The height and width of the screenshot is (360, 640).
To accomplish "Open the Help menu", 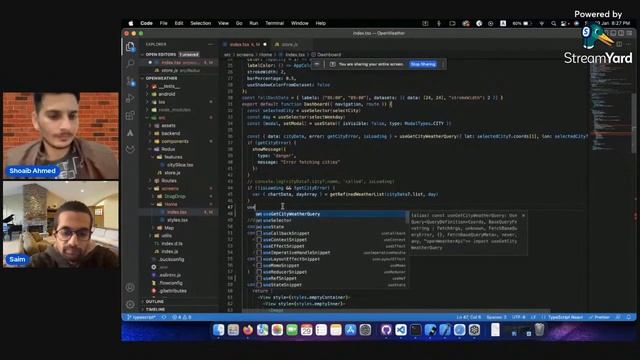I will click(320, 23).
